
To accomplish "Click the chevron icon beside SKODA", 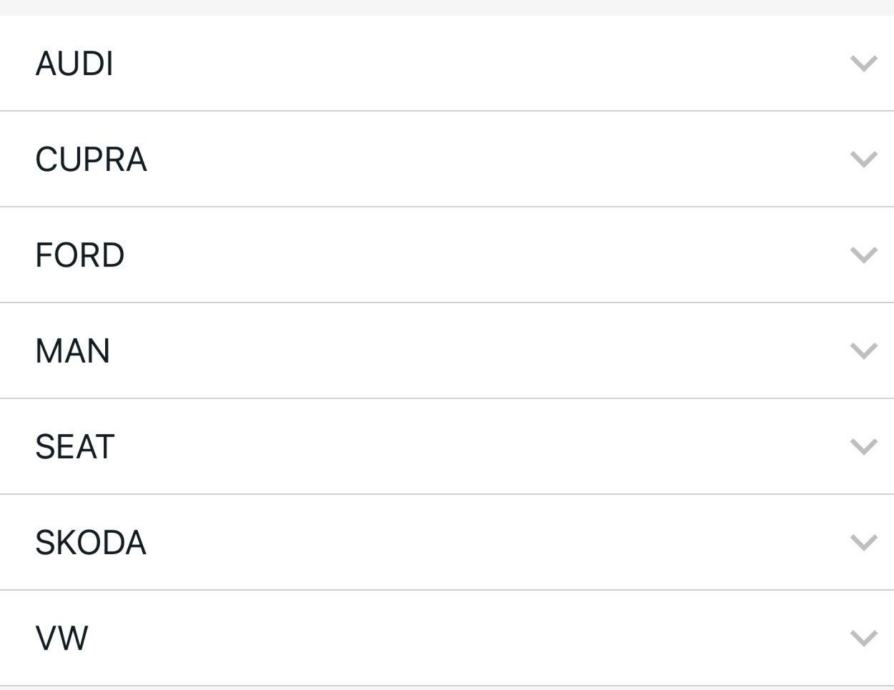I will 862,542.
